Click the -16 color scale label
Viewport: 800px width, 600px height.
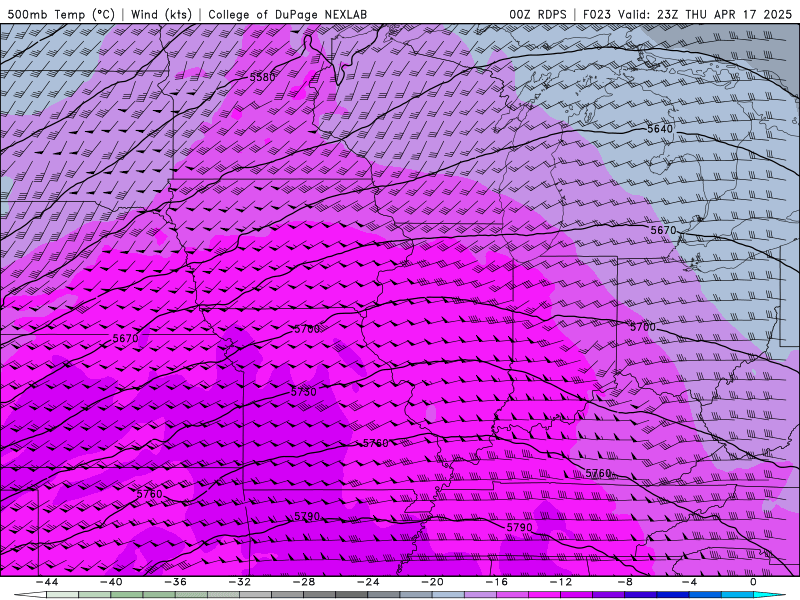[x=496, y=582]
